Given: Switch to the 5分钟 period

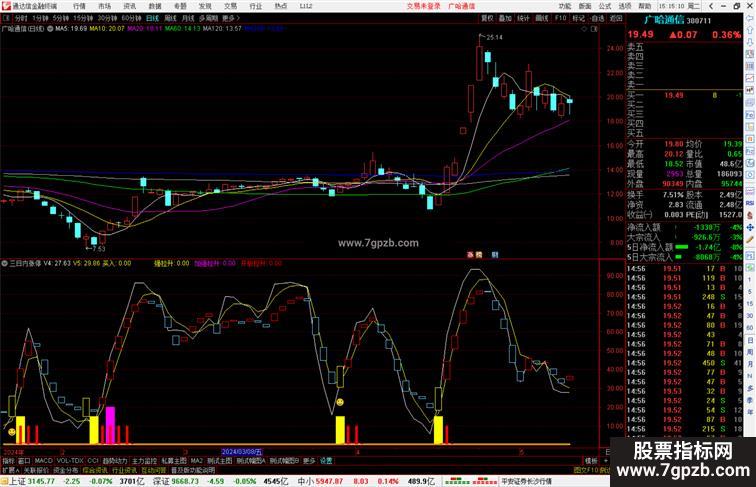Looking at the screenshot, I should click(x=61, y=18).
